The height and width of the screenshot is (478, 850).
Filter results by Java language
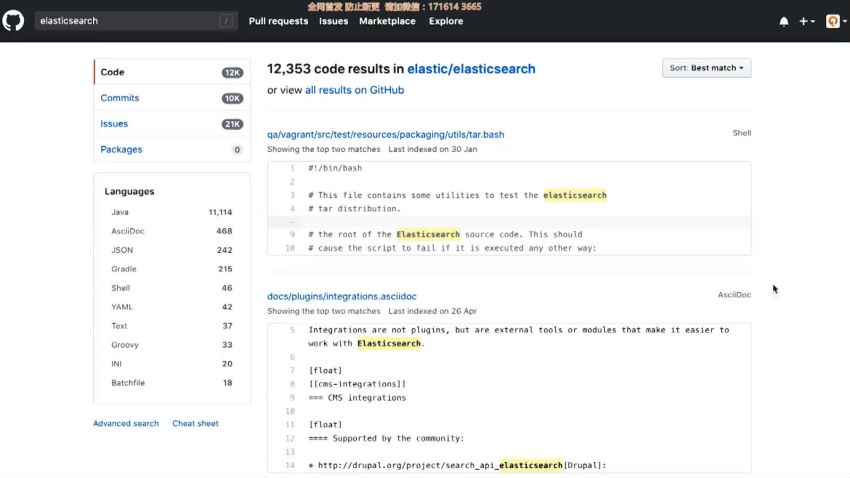point(171,212)
